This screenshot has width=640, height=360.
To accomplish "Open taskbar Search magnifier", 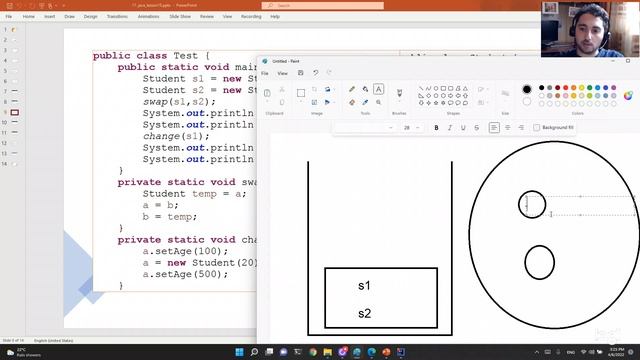I will point(254,352).
